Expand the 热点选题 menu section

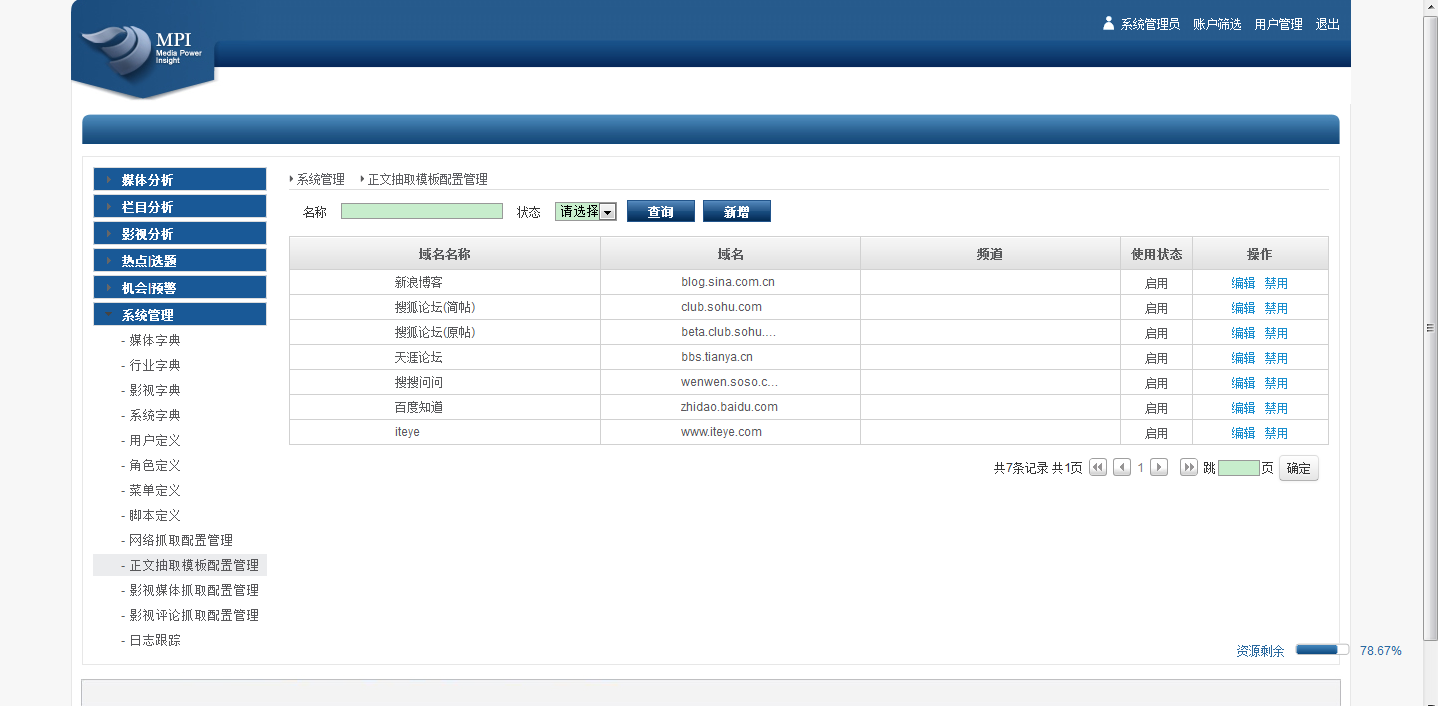(179, 261)
